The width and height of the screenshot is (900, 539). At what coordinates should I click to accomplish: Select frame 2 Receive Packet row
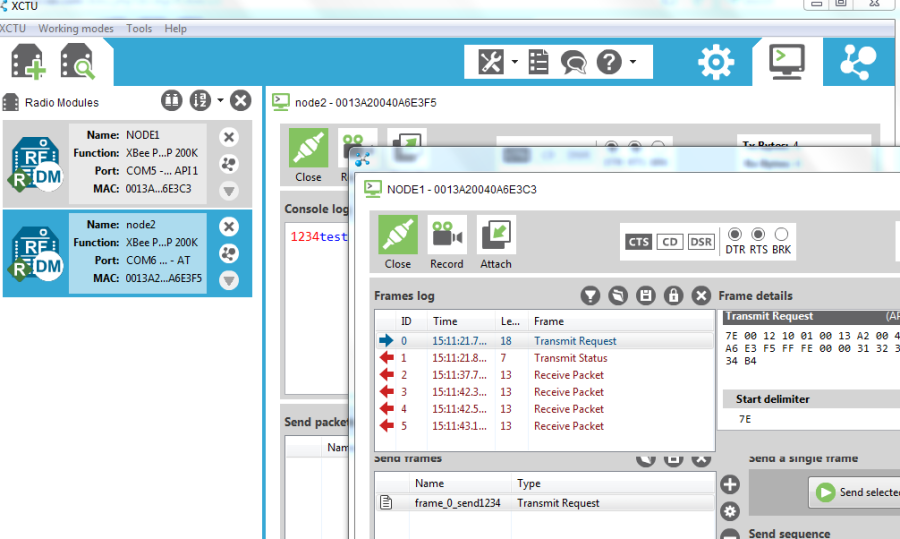[545, 375]
